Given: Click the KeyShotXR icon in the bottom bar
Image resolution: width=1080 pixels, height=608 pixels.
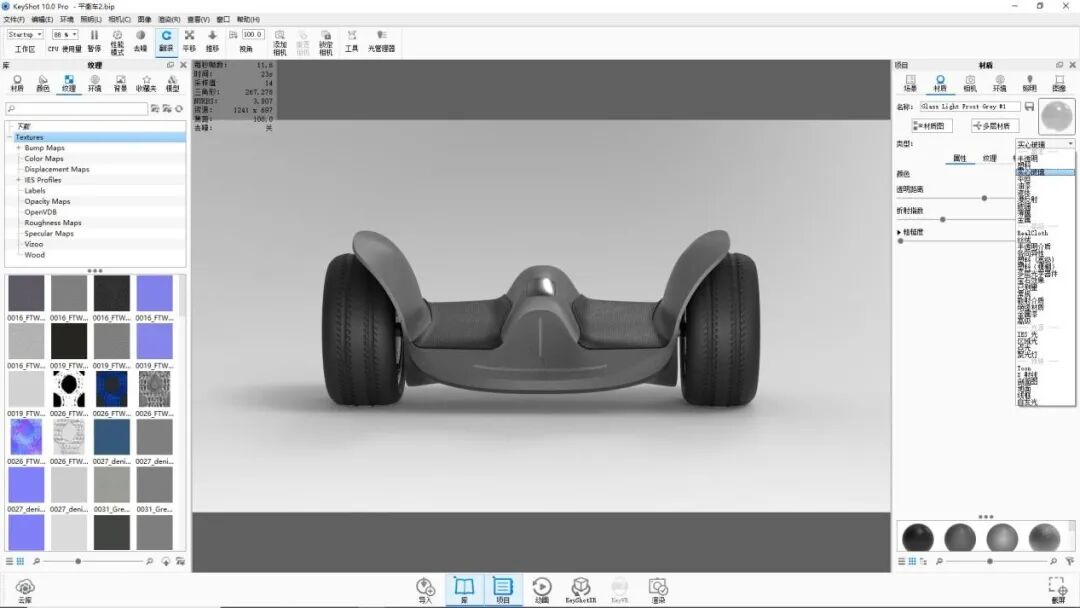Looking at the screenshot, I should click(580, 588).
